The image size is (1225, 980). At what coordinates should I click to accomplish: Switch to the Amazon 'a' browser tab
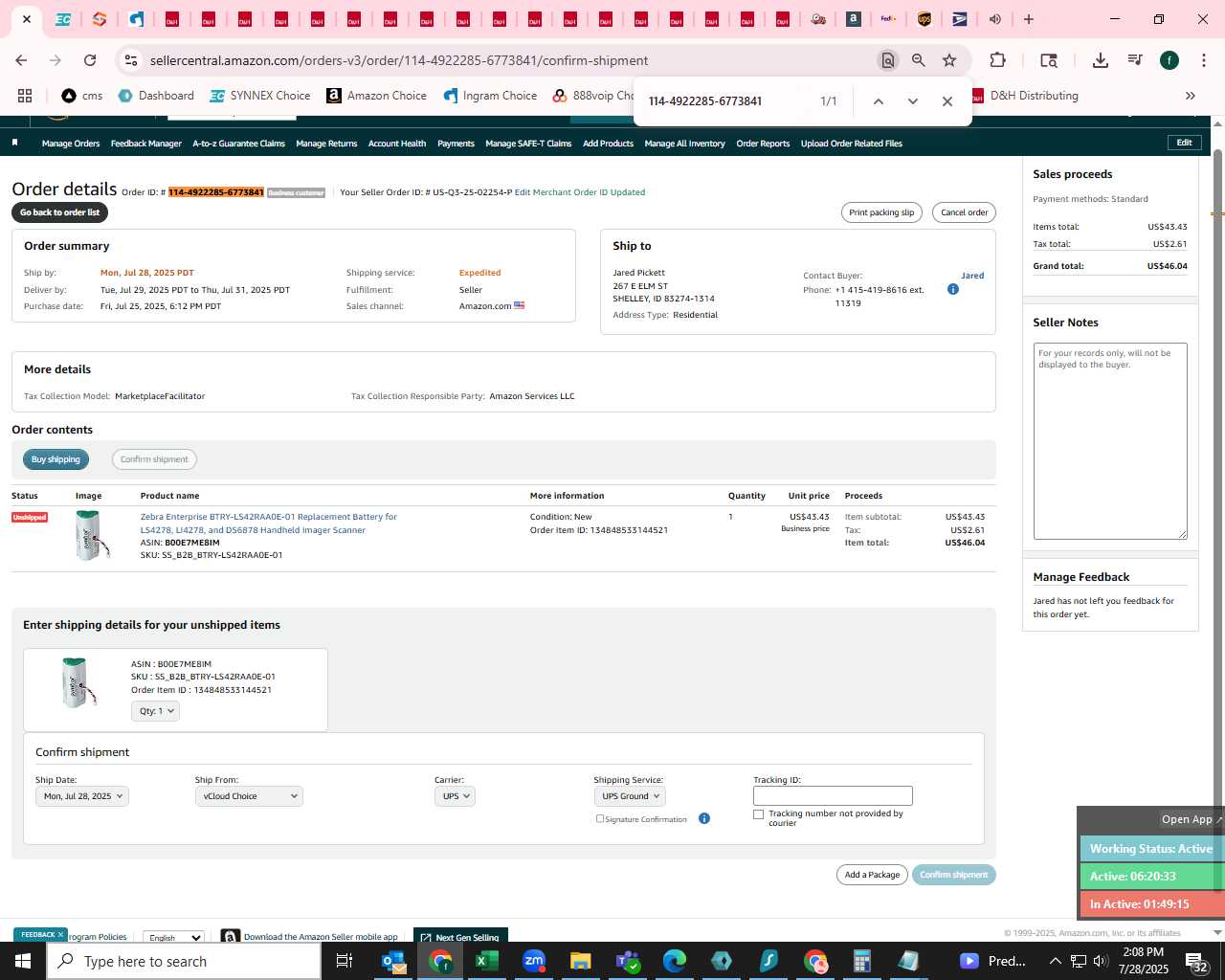point(854,19)
